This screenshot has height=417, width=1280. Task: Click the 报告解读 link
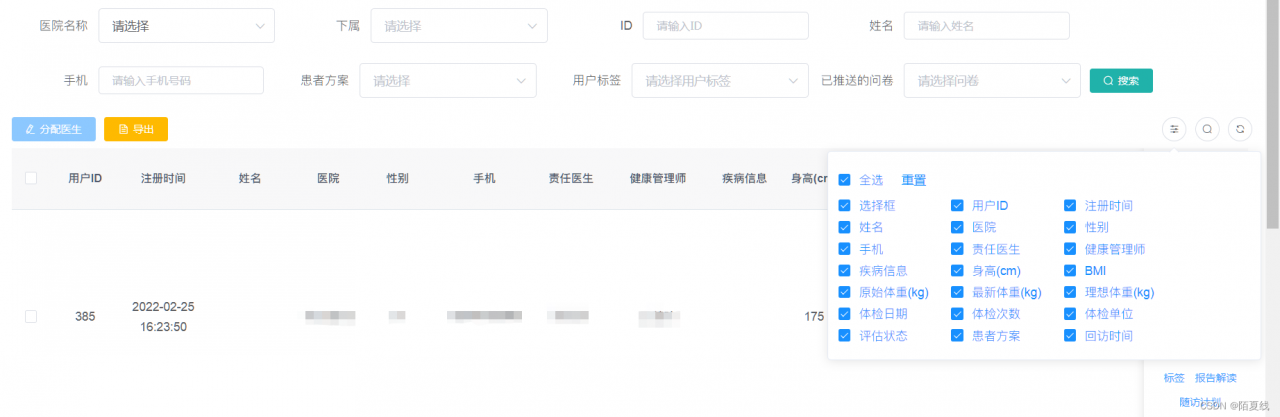click(x=1216, y=378)
